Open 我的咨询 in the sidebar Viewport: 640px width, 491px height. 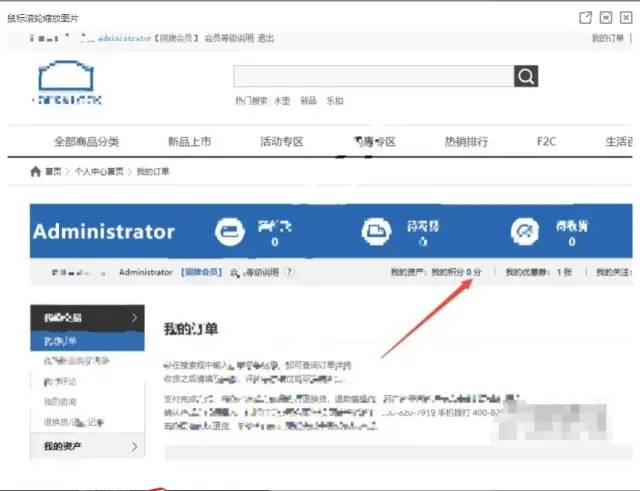60,402
